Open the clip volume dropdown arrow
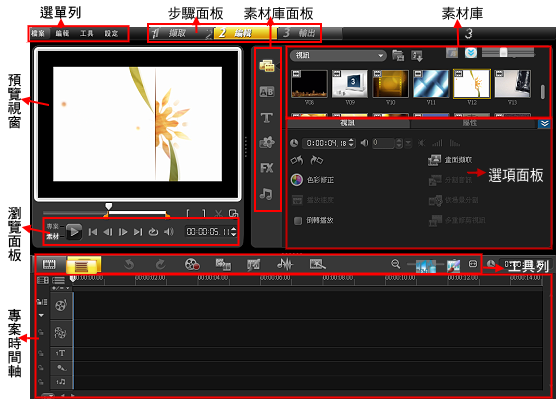The image size is (556, 399). [408, 143]
